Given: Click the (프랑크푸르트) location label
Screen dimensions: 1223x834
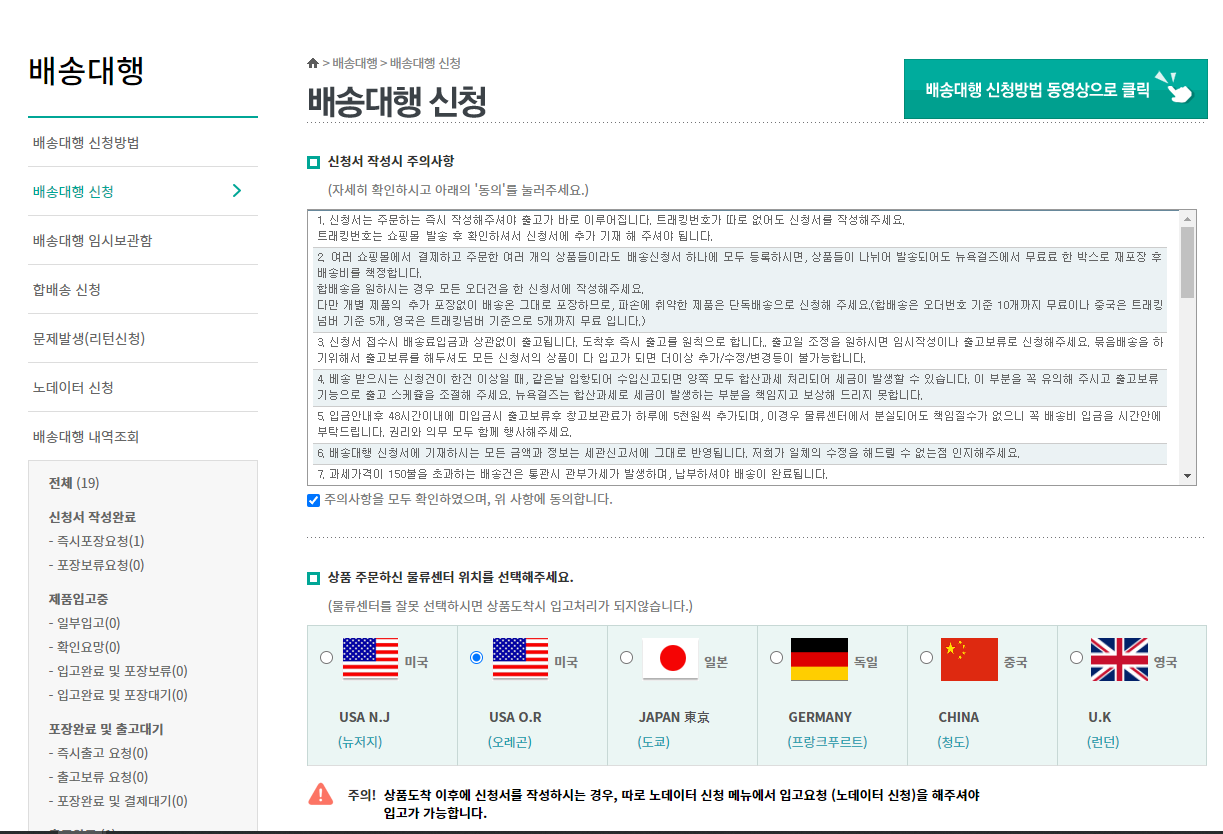Looking at the screenshot, I should 827,742.
